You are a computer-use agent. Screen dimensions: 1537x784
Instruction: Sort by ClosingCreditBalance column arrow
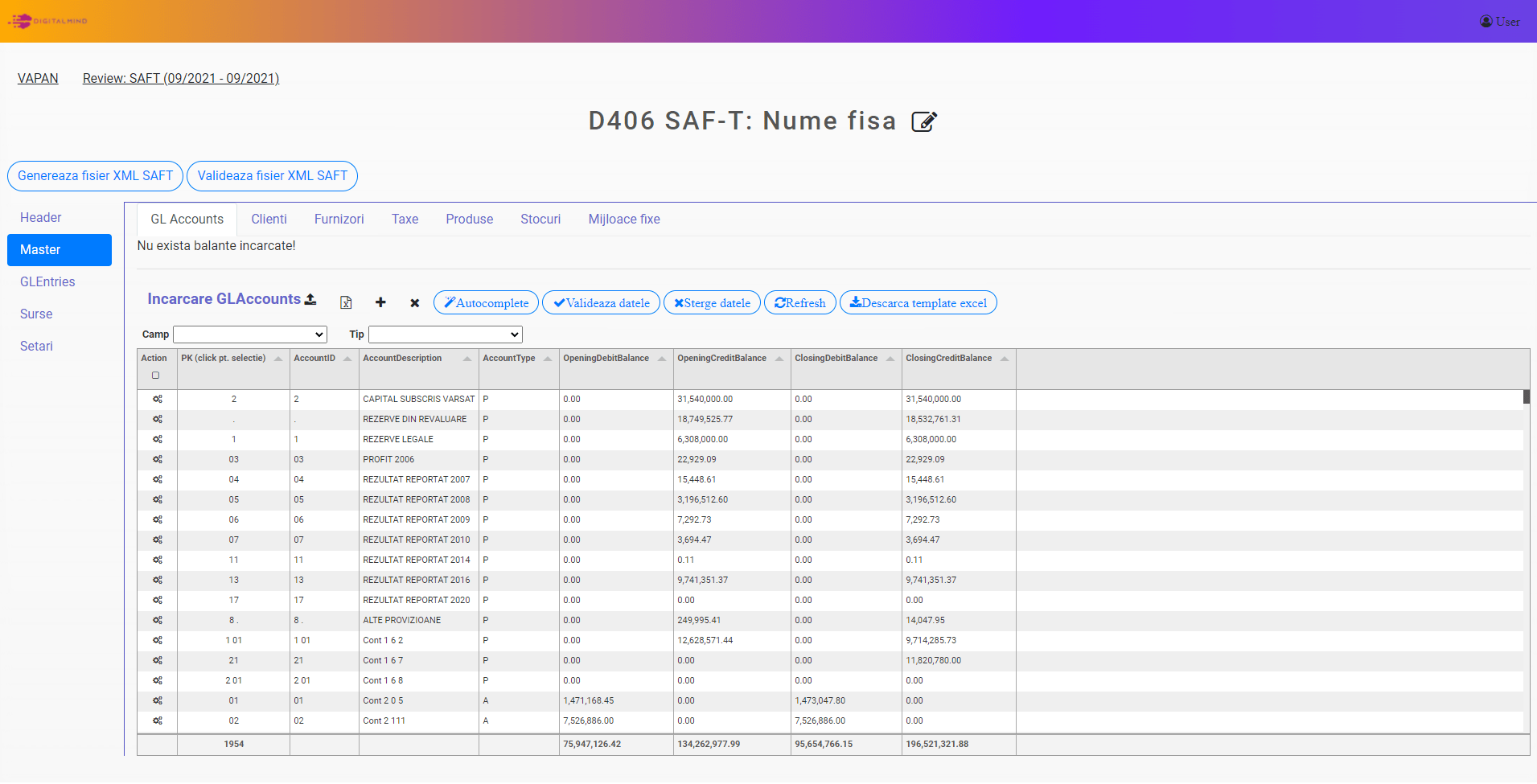click(x=1005, y=359)
